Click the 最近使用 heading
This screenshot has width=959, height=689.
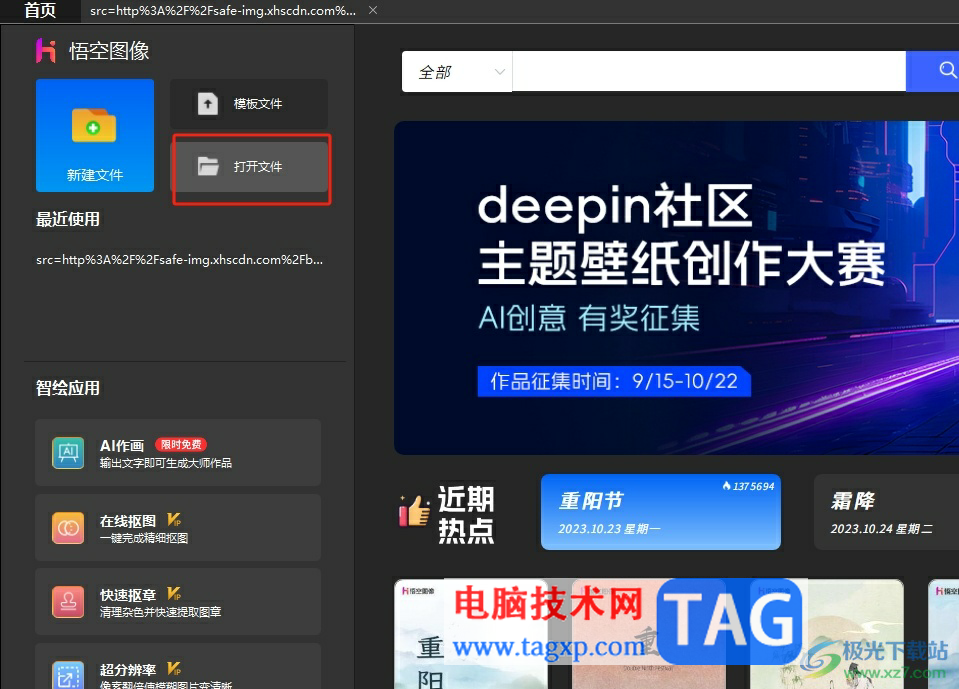tap(67, 219)
